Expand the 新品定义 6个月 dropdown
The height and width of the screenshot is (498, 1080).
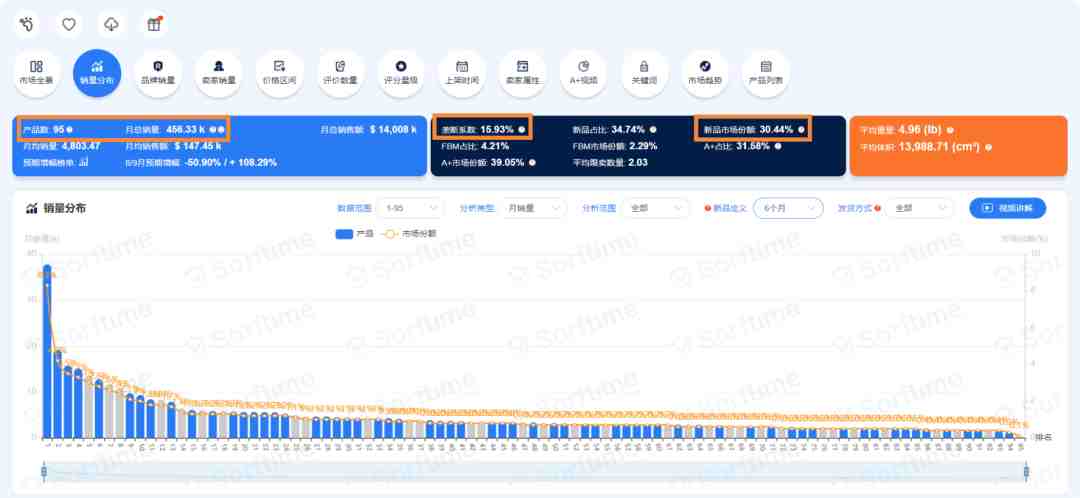(x=788, y=208)
